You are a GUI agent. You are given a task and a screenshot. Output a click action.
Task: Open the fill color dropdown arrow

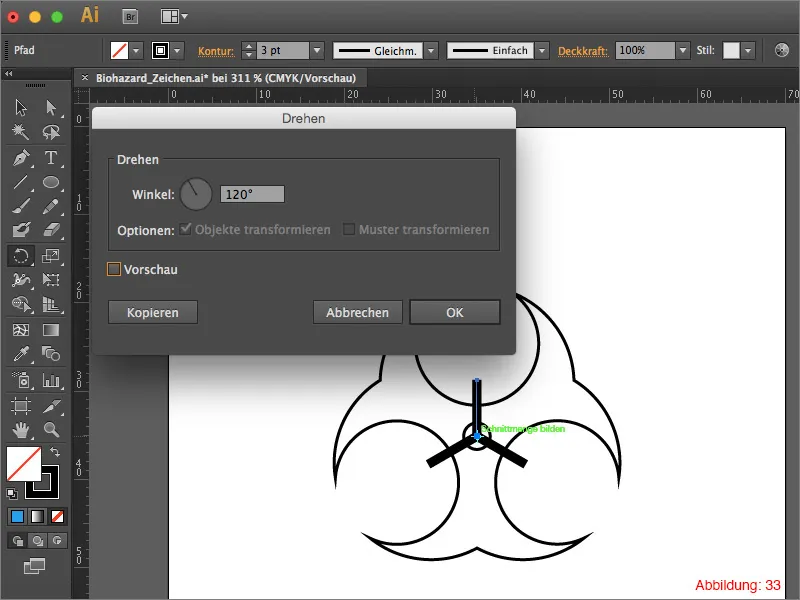click(136, 51)
